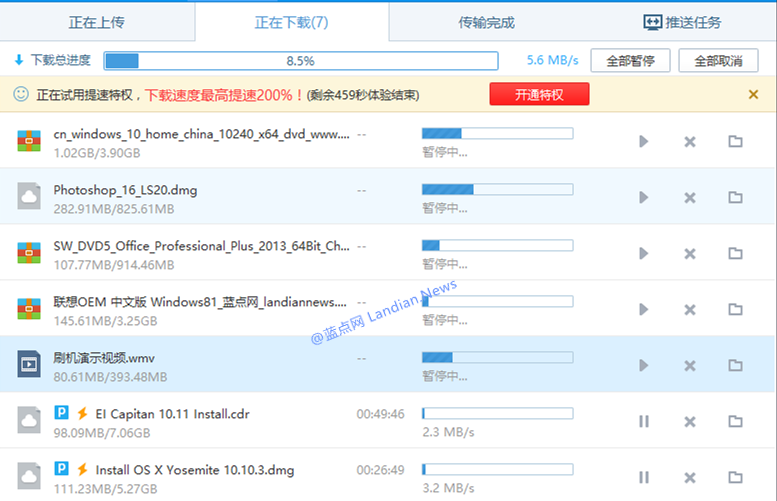Click 全部取消 button
This screenshot has height=501, width=777.
[718, 60]
